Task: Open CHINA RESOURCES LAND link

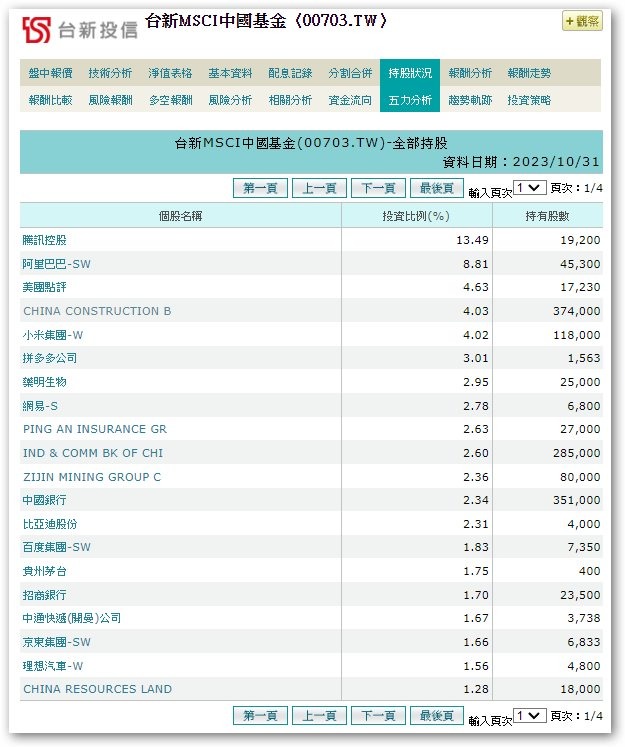Action: [x=98, y=689]
